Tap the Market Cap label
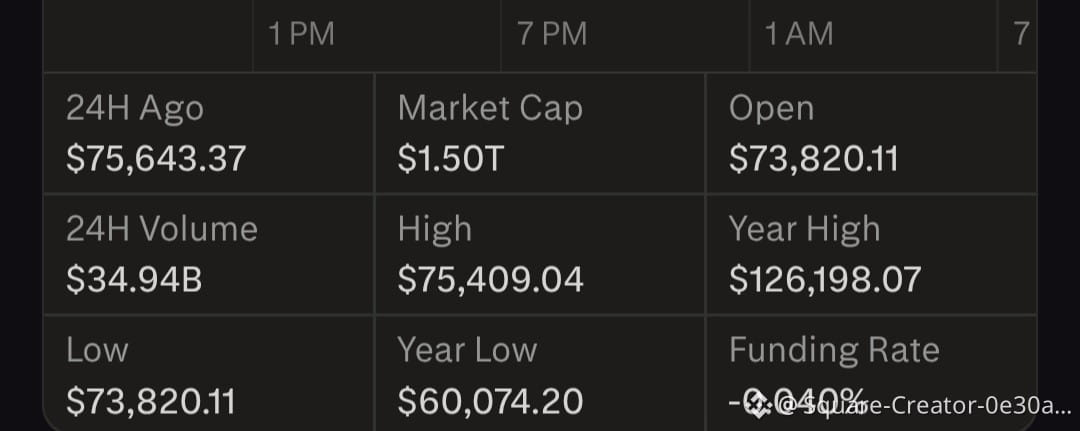The image size is (1080, 431). 490,108
